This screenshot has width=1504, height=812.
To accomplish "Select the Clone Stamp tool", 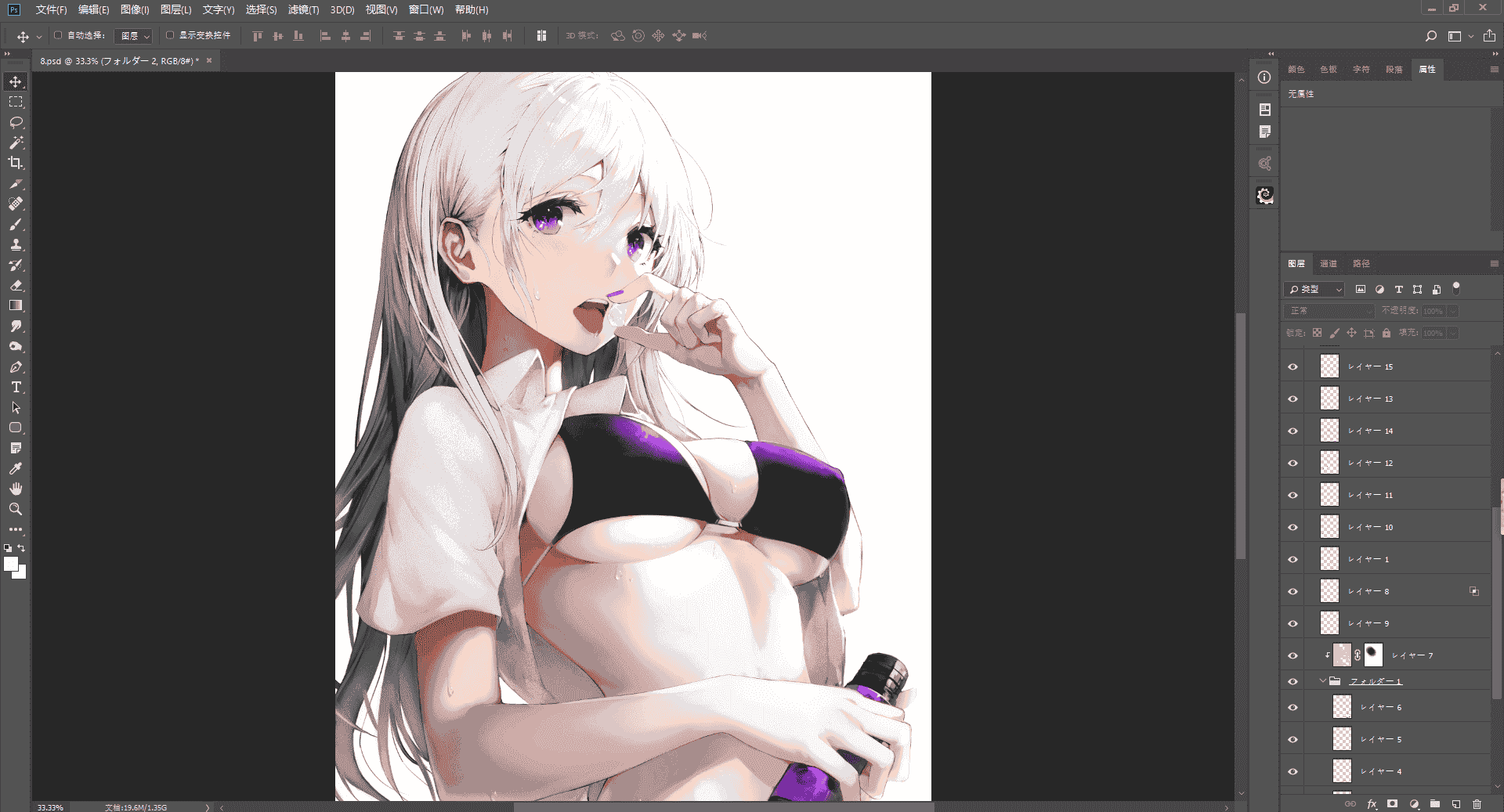I will (16, 244).
